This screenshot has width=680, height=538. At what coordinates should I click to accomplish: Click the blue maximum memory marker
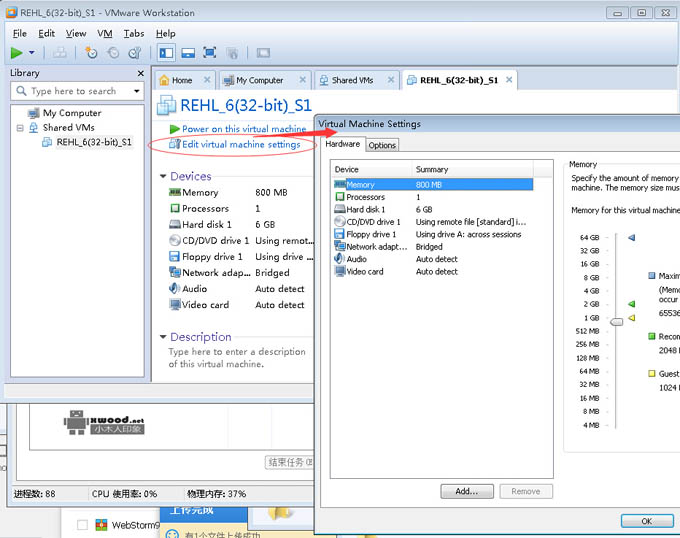pos(632,237)
